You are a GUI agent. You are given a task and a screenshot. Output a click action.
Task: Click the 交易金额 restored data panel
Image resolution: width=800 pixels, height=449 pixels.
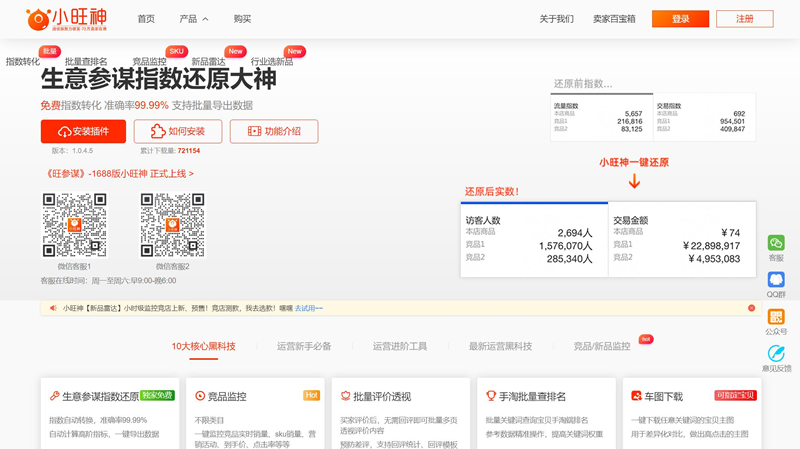tap(682, 240)
